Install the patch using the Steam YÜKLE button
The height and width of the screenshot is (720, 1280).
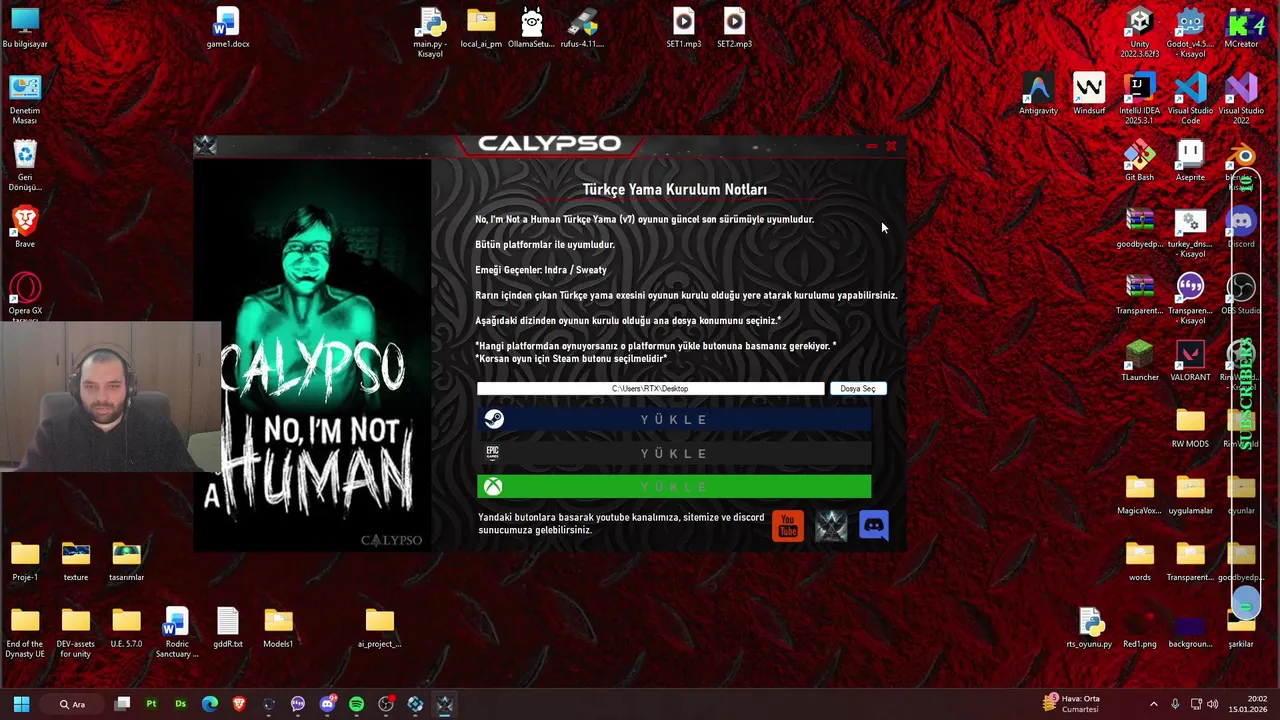(674, 420)
